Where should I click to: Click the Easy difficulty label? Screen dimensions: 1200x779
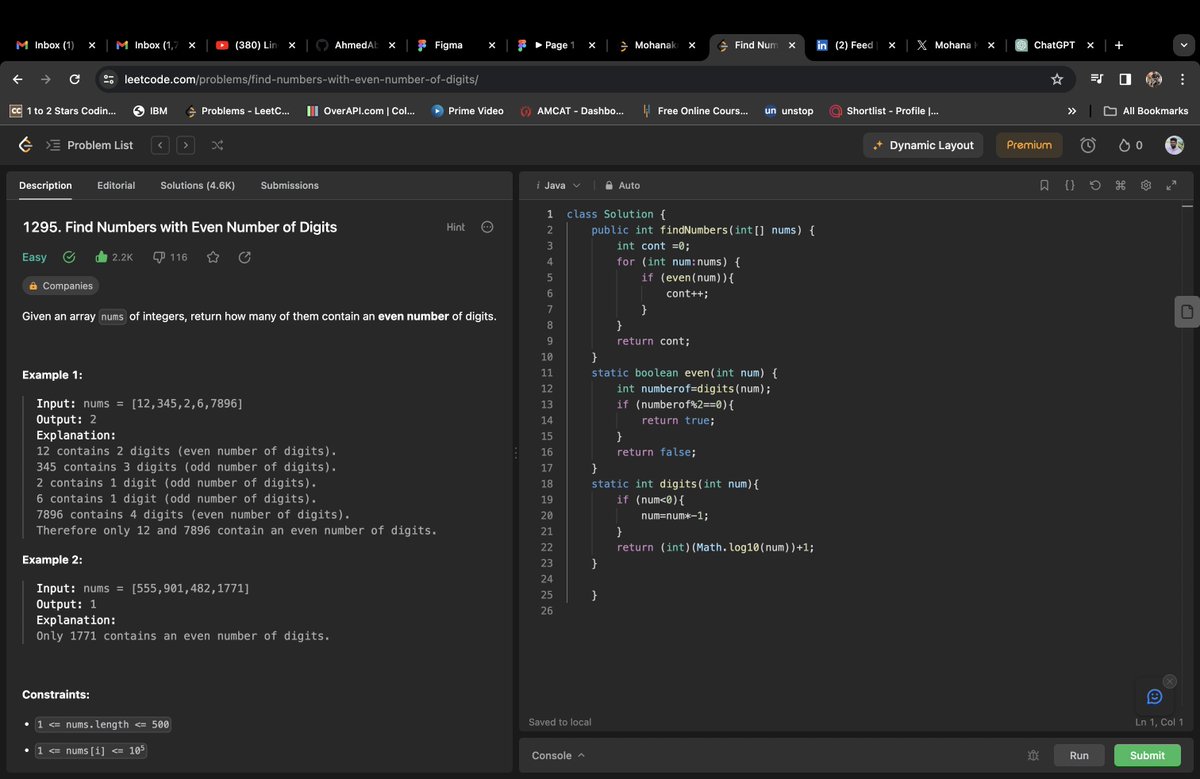point(35,257)
